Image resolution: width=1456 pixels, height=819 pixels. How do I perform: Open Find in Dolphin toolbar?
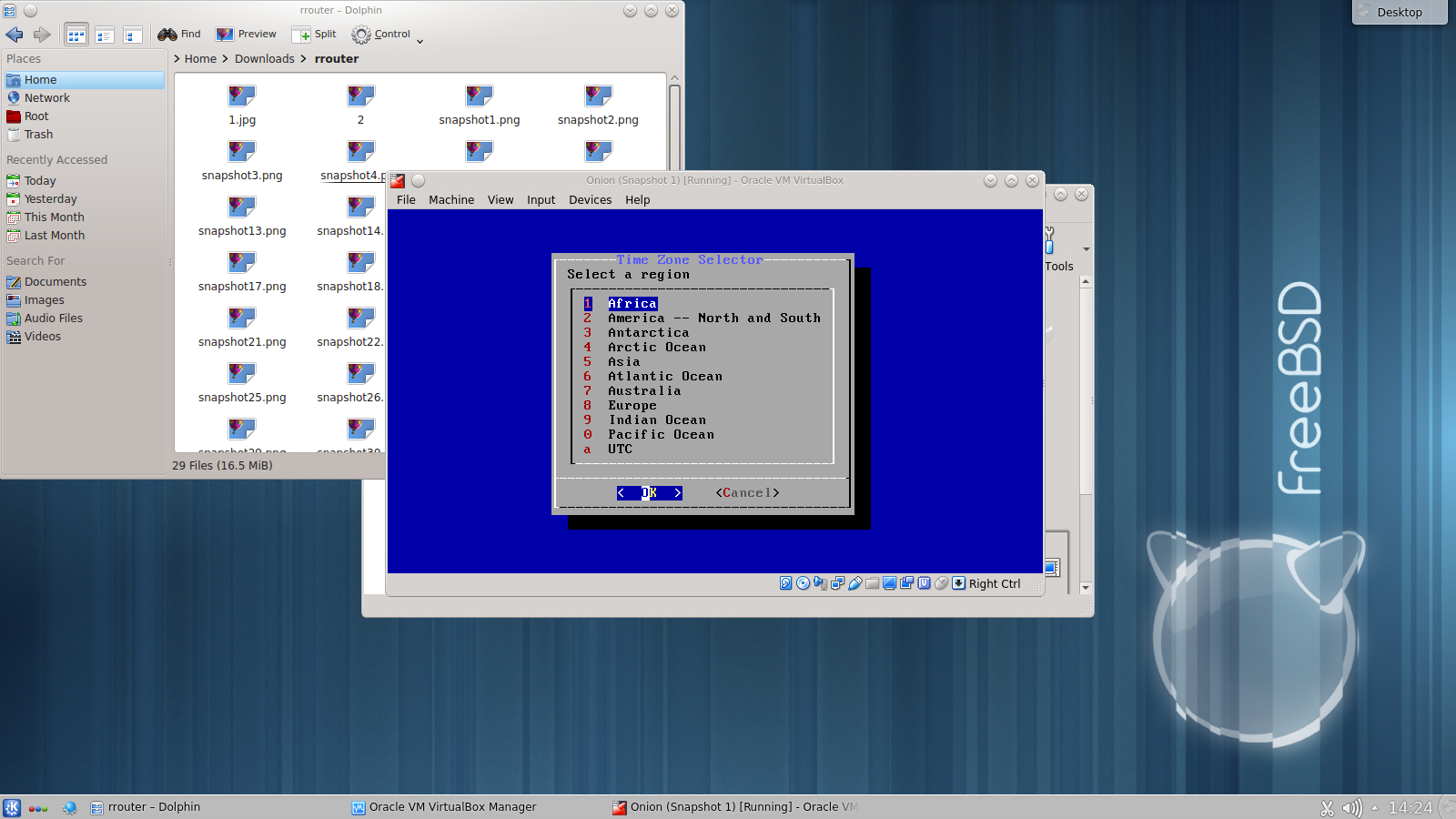179,35
